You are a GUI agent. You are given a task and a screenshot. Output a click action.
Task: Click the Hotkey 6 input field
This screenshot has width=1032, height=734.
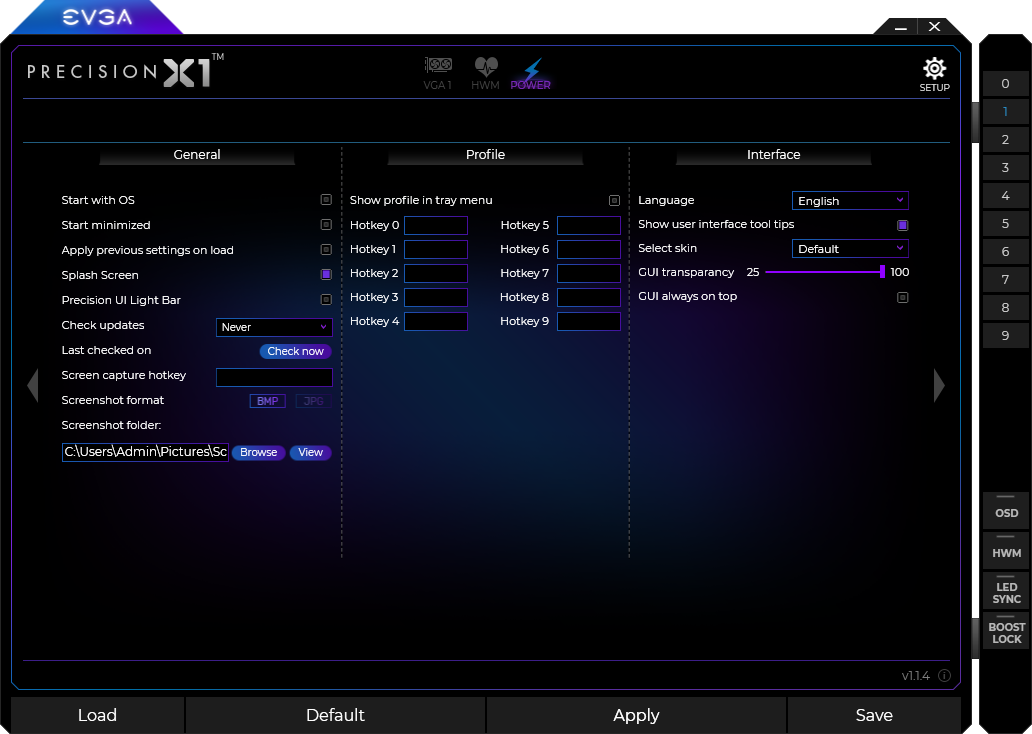pos(588,249)
